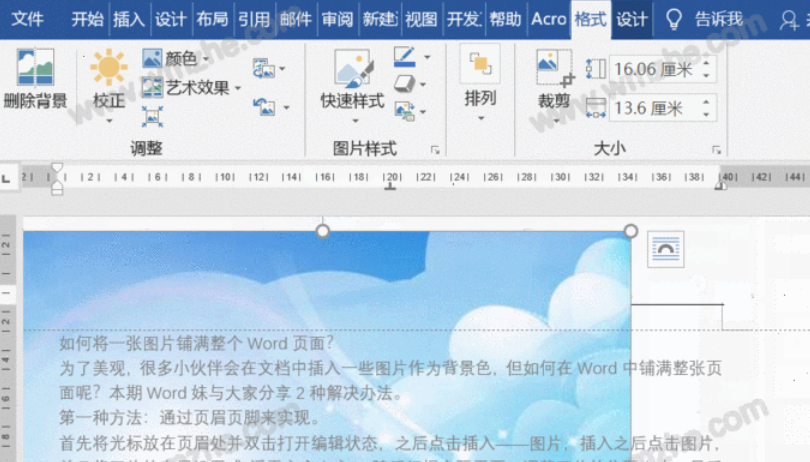The height and width of the screenshot is (462, 810).
Task: Click the top-right corner sizing handle of the picture
Action: [x=631, y=231]
